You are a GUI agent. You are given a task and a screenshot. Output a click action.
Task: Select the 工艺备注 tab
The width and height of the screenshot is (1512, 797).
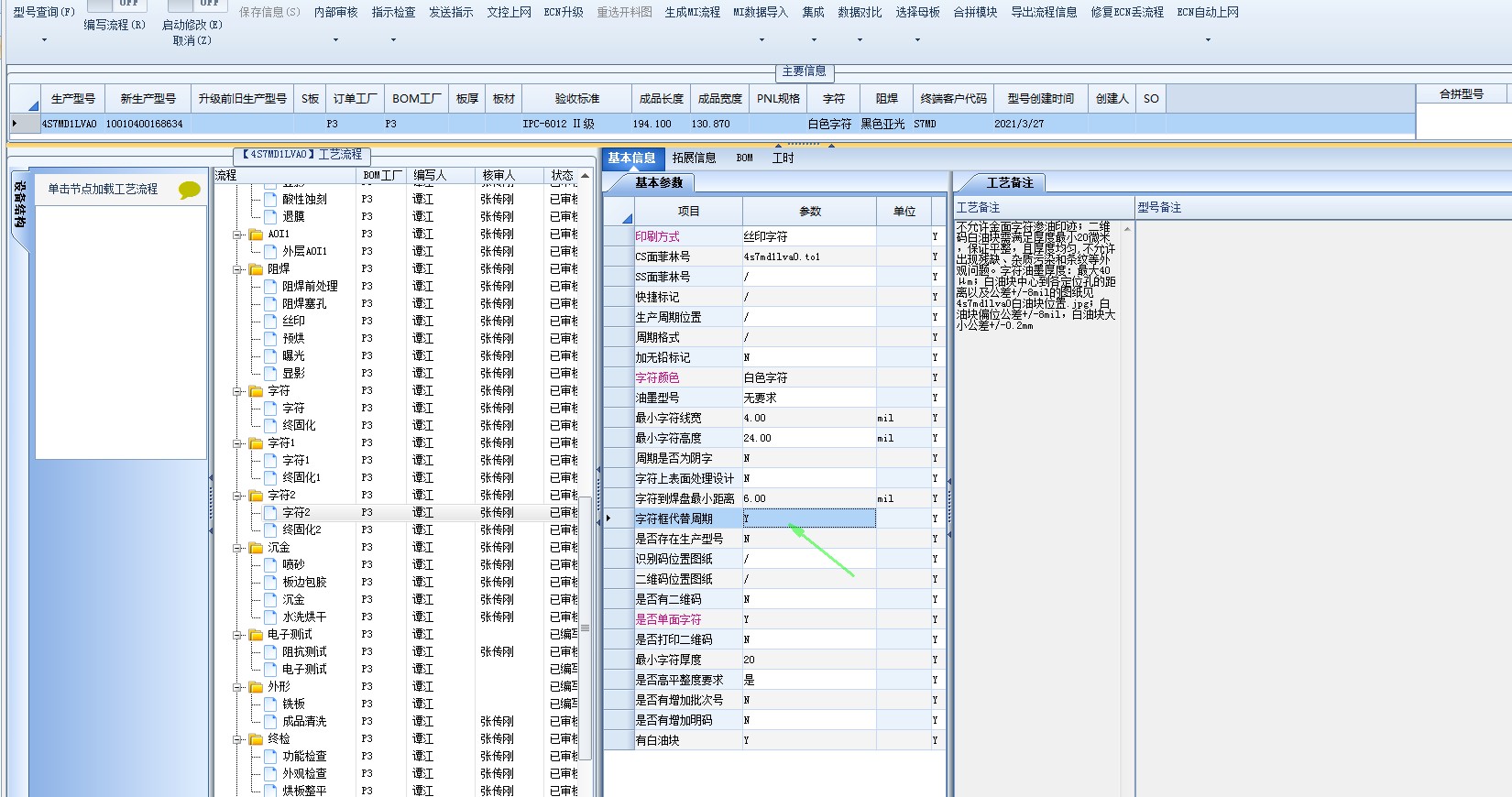tap(1009, 183)
